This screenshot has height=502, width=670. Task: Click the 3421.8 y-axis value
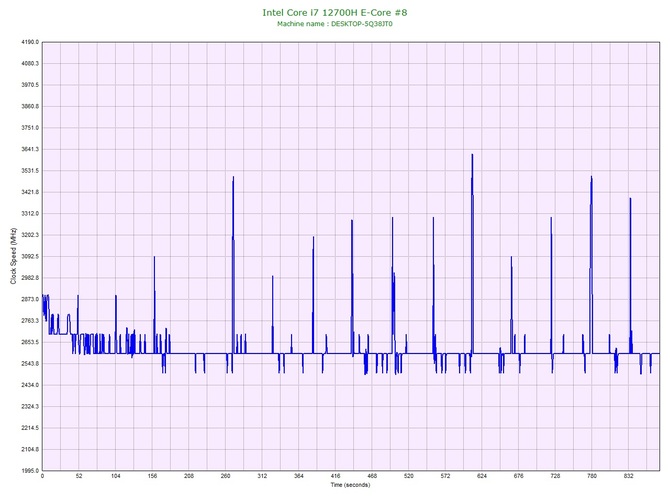click(x=30, y=192)
